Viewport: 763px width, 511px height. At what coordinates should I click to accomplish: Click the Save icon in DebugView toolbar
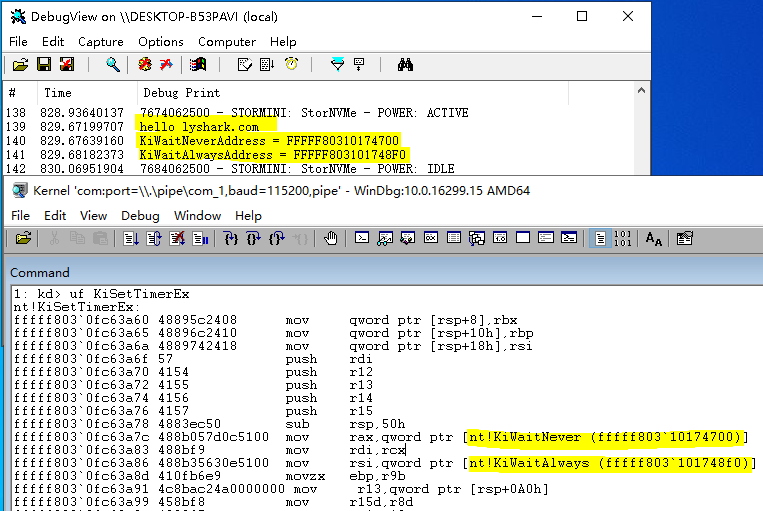[x=44, y=64]
